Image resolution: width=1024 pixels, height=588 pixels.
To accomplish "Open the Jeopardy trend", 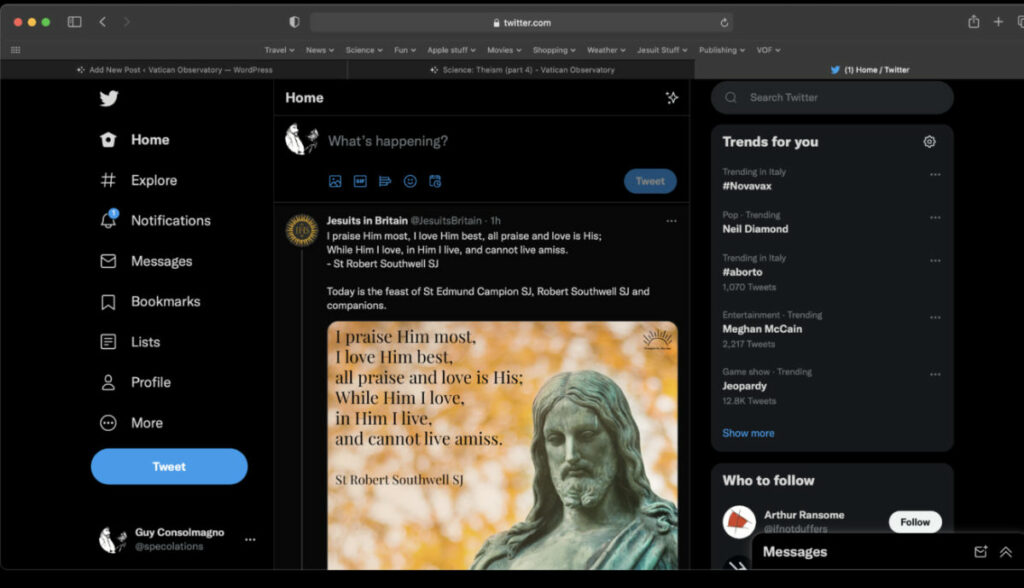I will coord(744,386).
